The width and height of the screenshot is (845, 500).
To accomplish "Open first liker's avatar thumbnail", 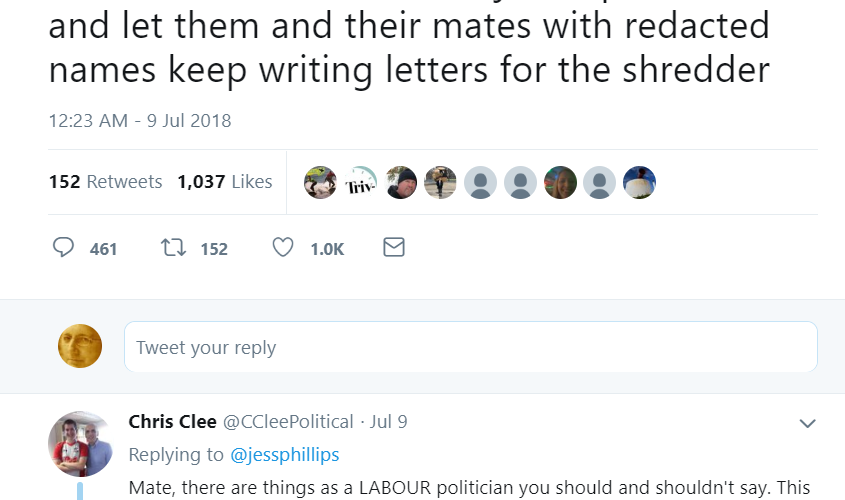I will pyautogui.click(x=321, y=182).
